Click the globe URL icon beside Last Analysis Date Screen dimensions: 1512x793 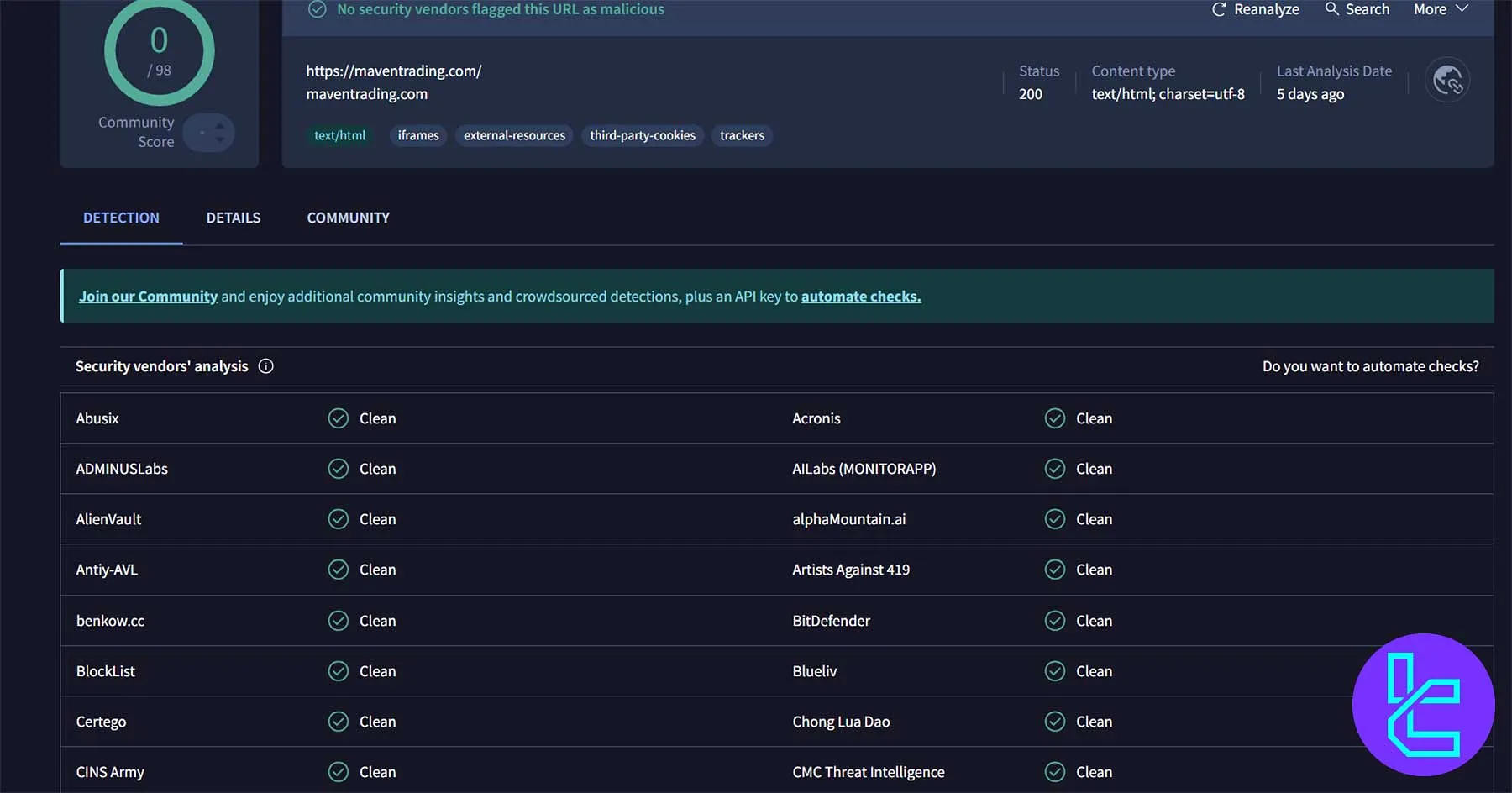[1446, 79]
